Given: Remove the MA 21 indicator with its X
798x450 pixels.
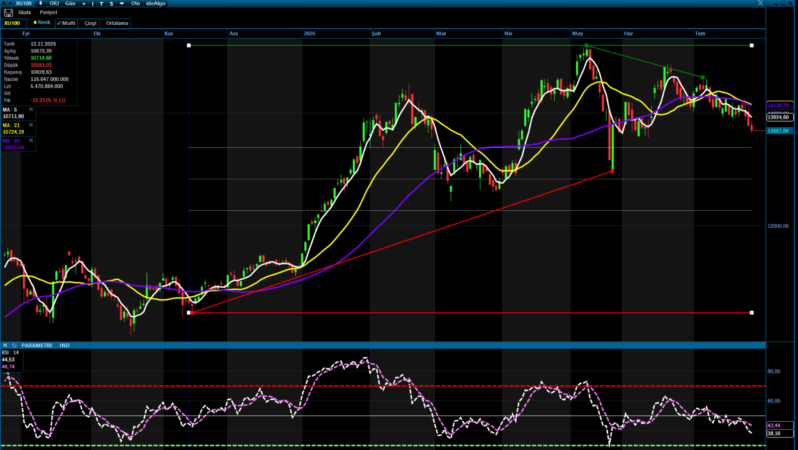Looking at the screenshot, I should [31, 125].
